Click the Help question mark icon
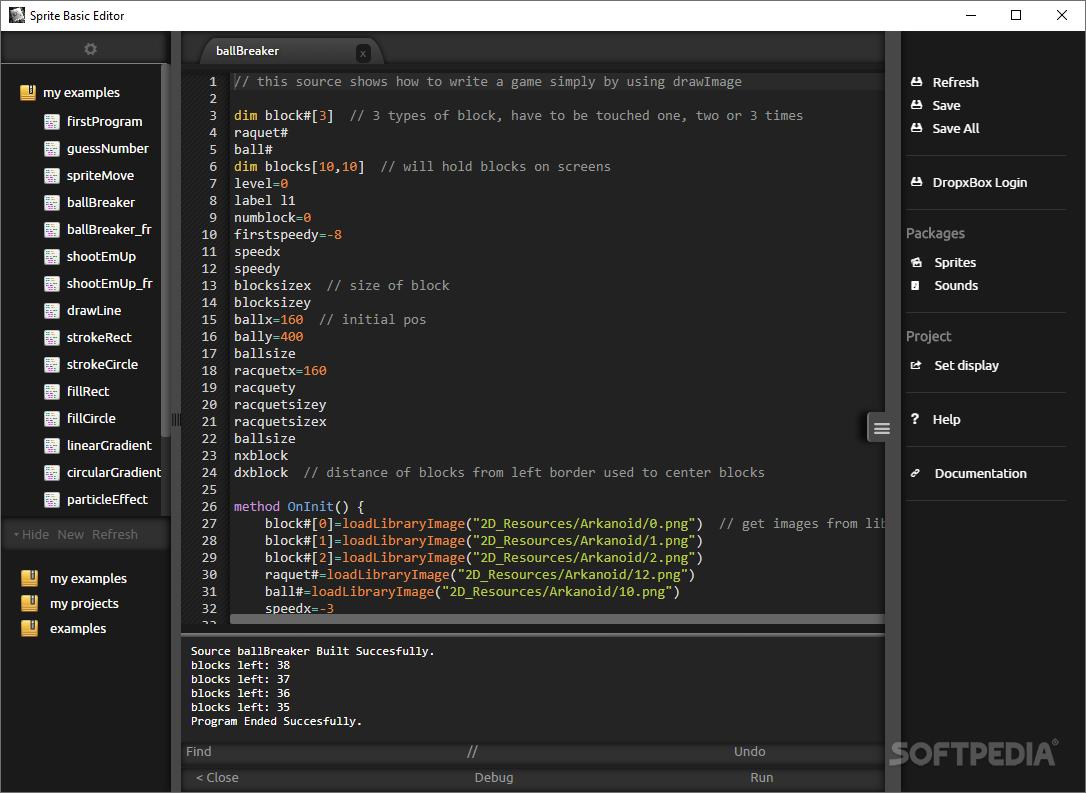This screenshot has width=1086, height=793. pos(915,419)
